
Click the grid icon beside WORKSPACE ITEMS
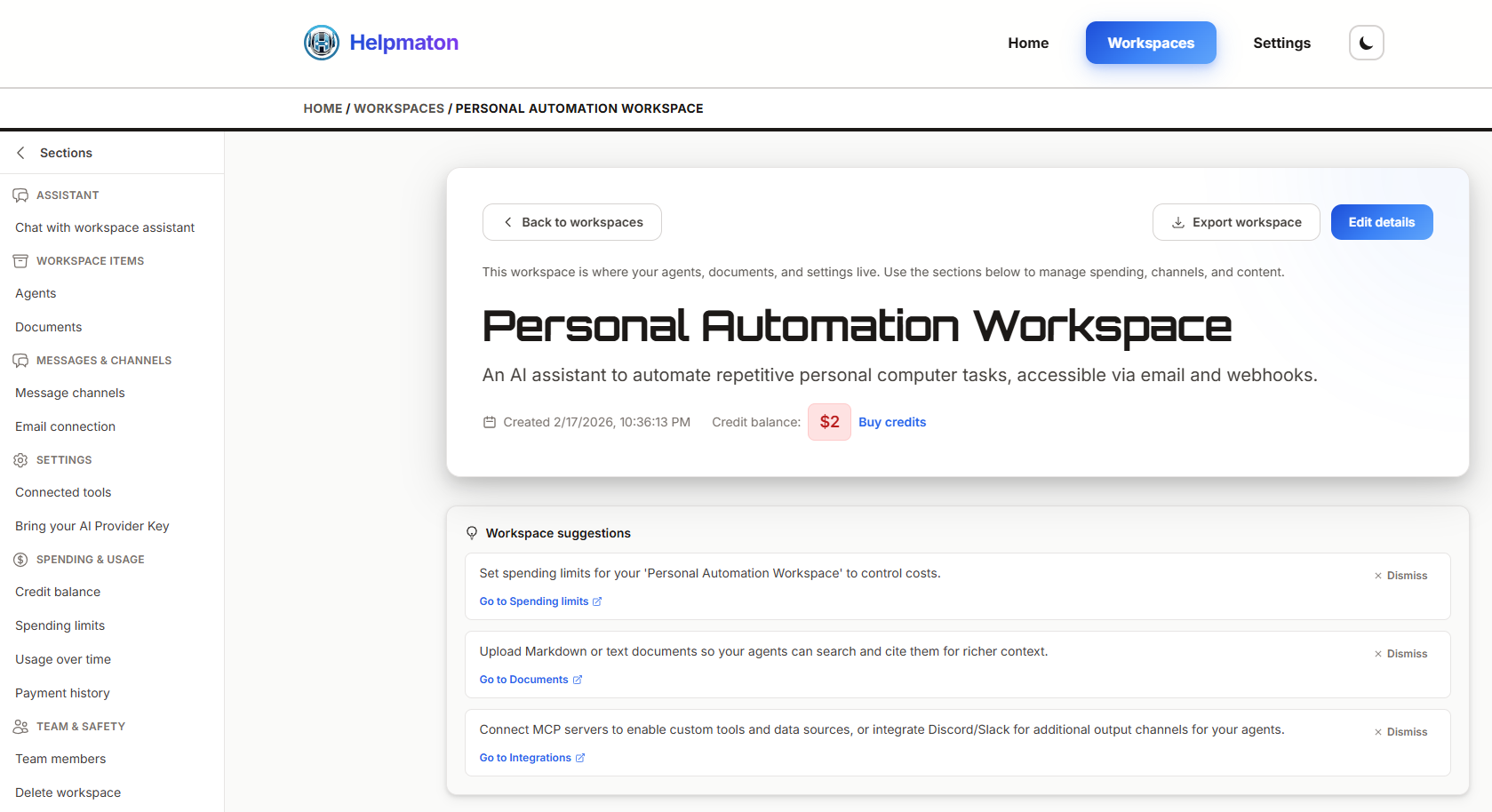(20, 260)
